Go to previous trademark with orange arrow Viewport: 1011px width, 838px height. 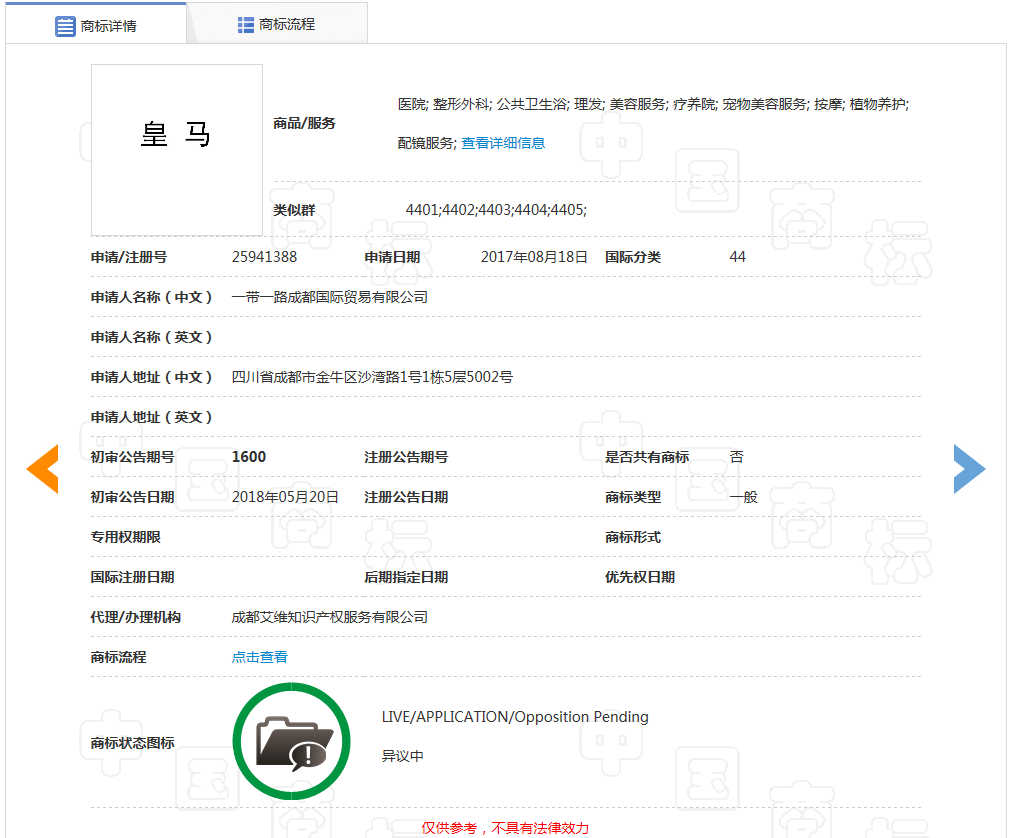point(43,469)
